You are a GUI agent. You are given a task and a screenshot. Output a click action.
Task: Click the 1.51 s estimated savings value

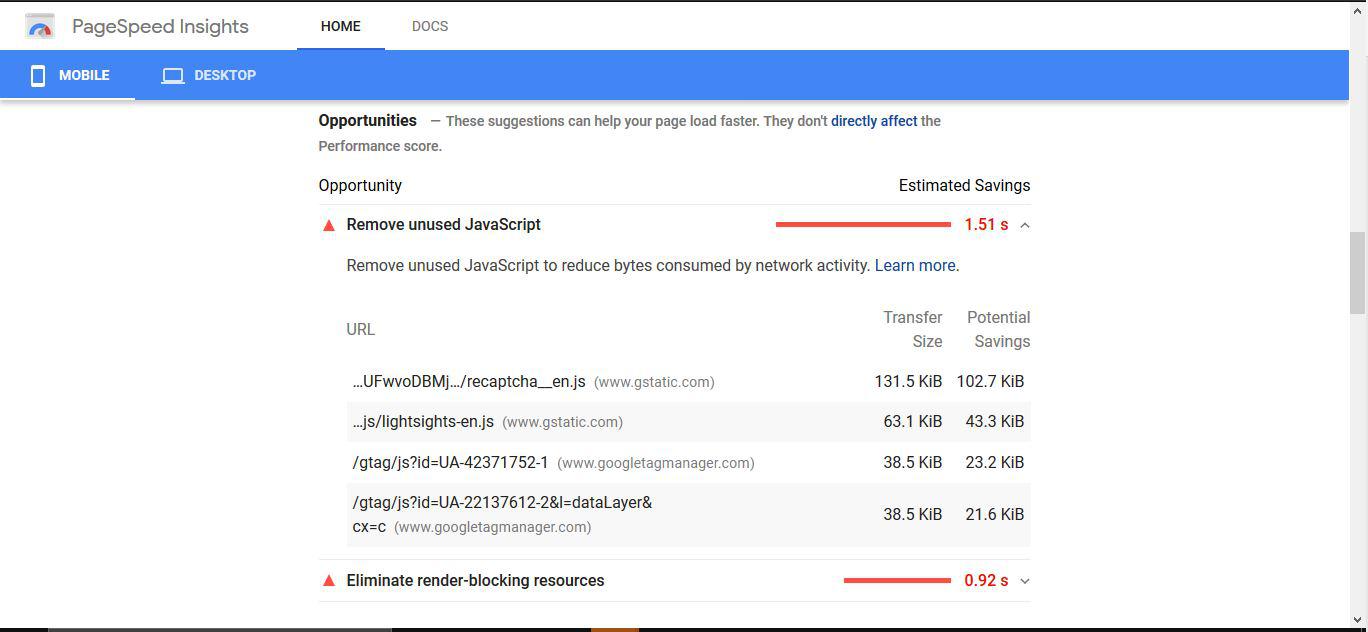click(x=986, y=225)
